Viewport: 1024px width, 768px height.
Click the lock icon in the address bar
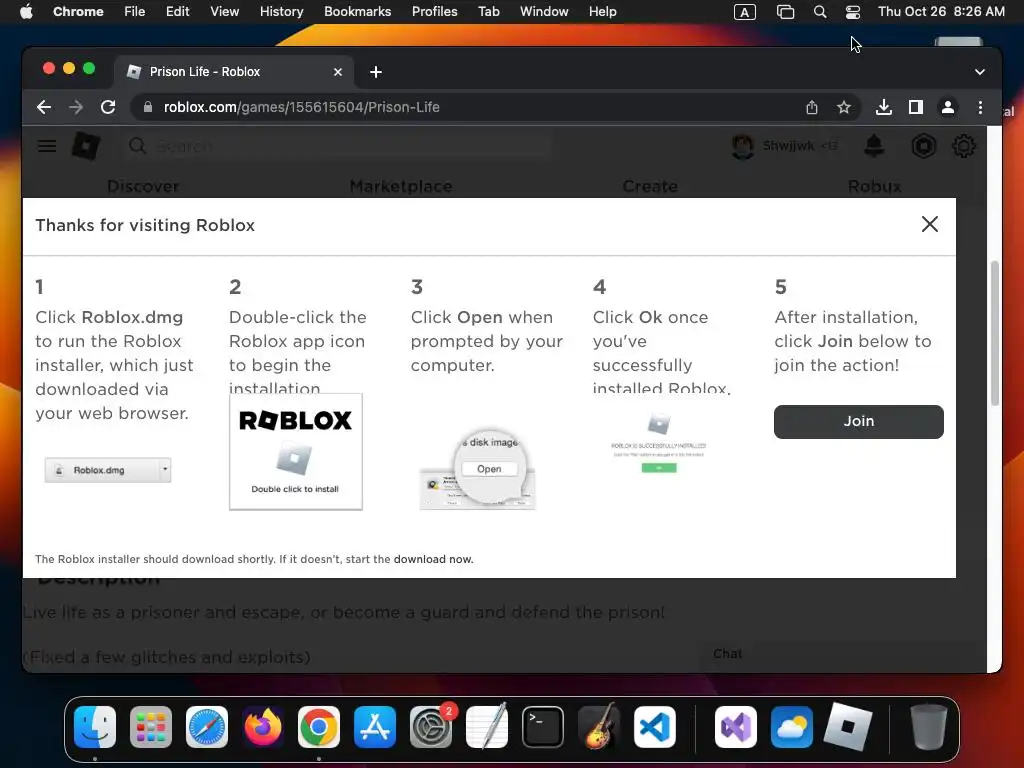(148, 107)
